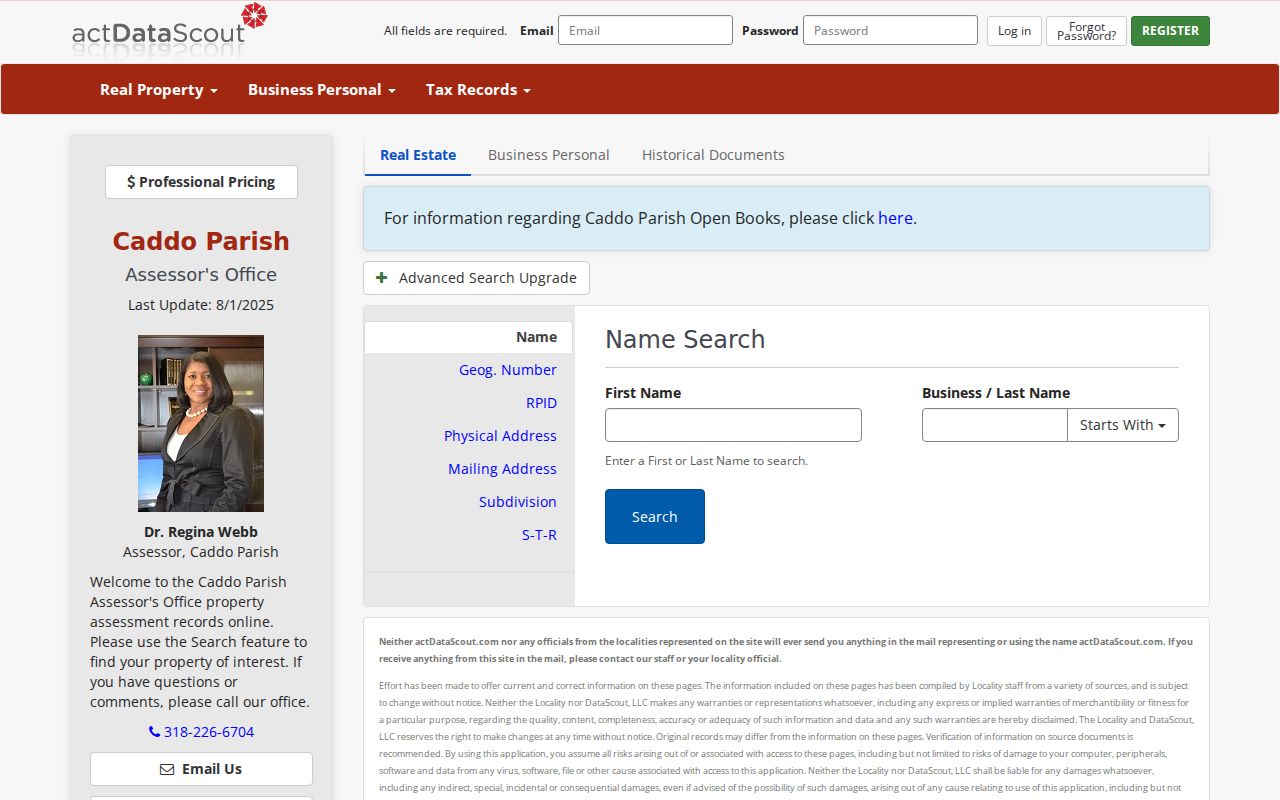The height and width of the screenshot is (800, 1280).
Task: Choose Subdivision search option
Action: 518,502
